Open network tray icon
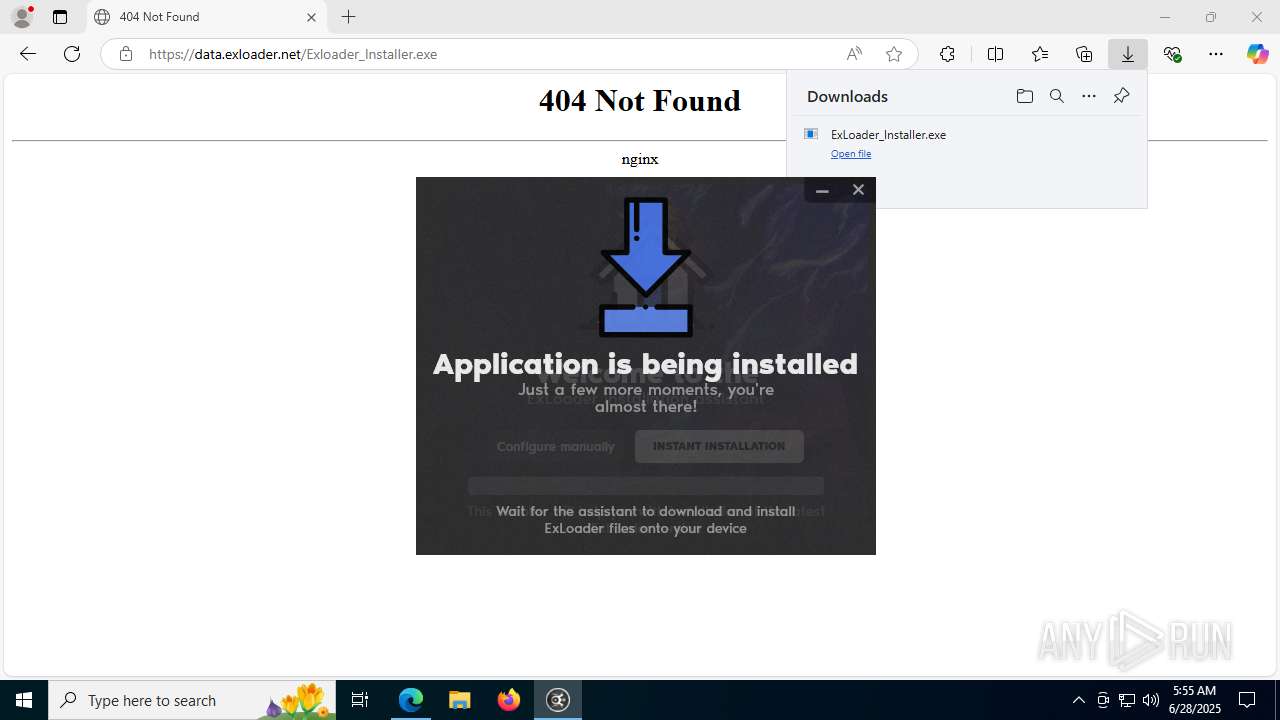Screen dimensions: 1280x720 (1127, 700)
